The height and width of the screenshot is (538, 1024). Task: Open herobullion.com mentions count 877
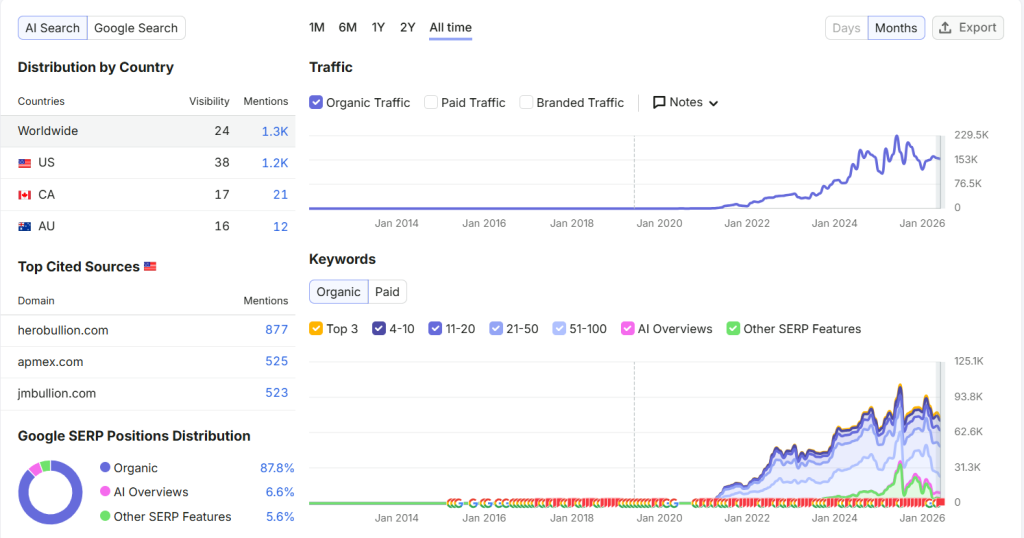coord(276,330)
